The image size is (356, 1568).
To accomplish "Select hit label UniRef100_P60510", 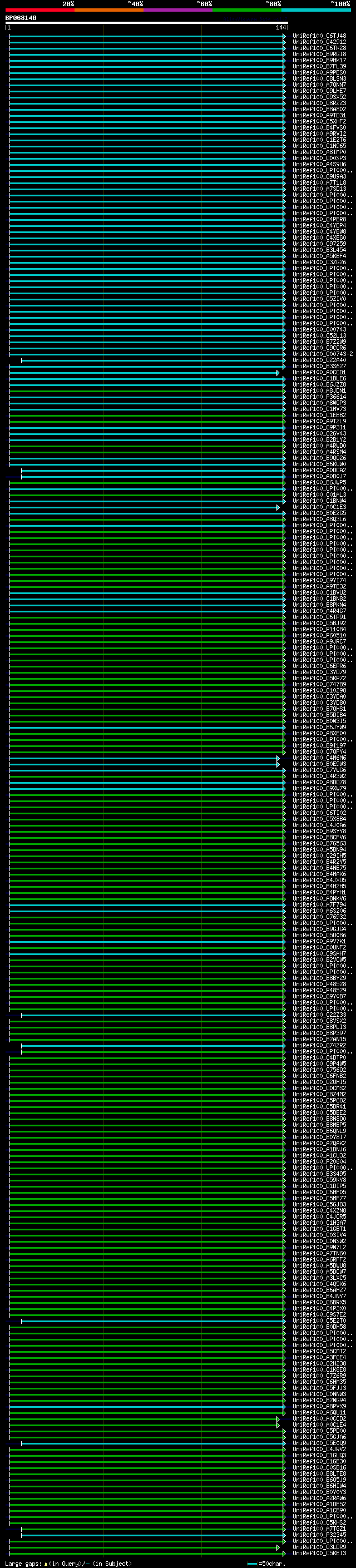I will point(319,635).
